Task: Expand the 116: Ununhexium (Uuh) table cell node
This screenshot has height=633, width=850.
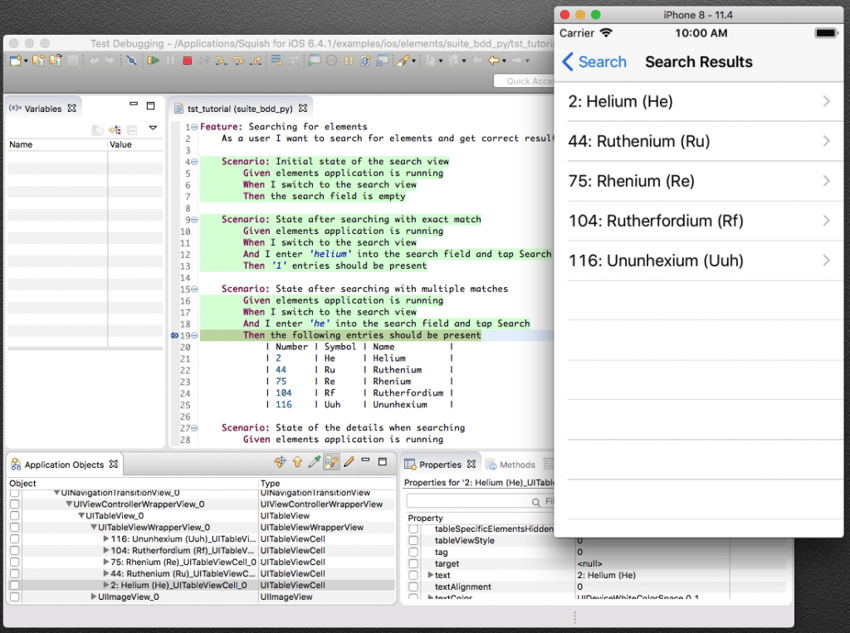Action: 106,539
